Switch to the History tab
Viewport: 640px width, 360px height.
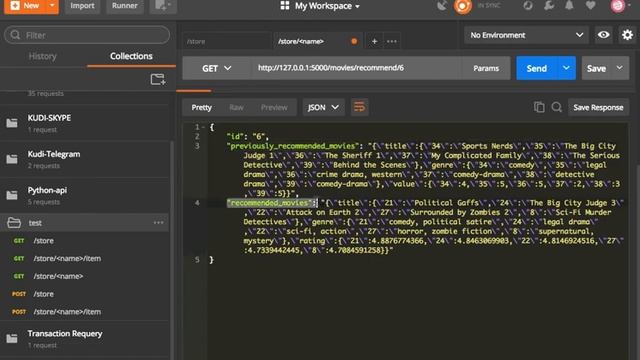(42, 56)
